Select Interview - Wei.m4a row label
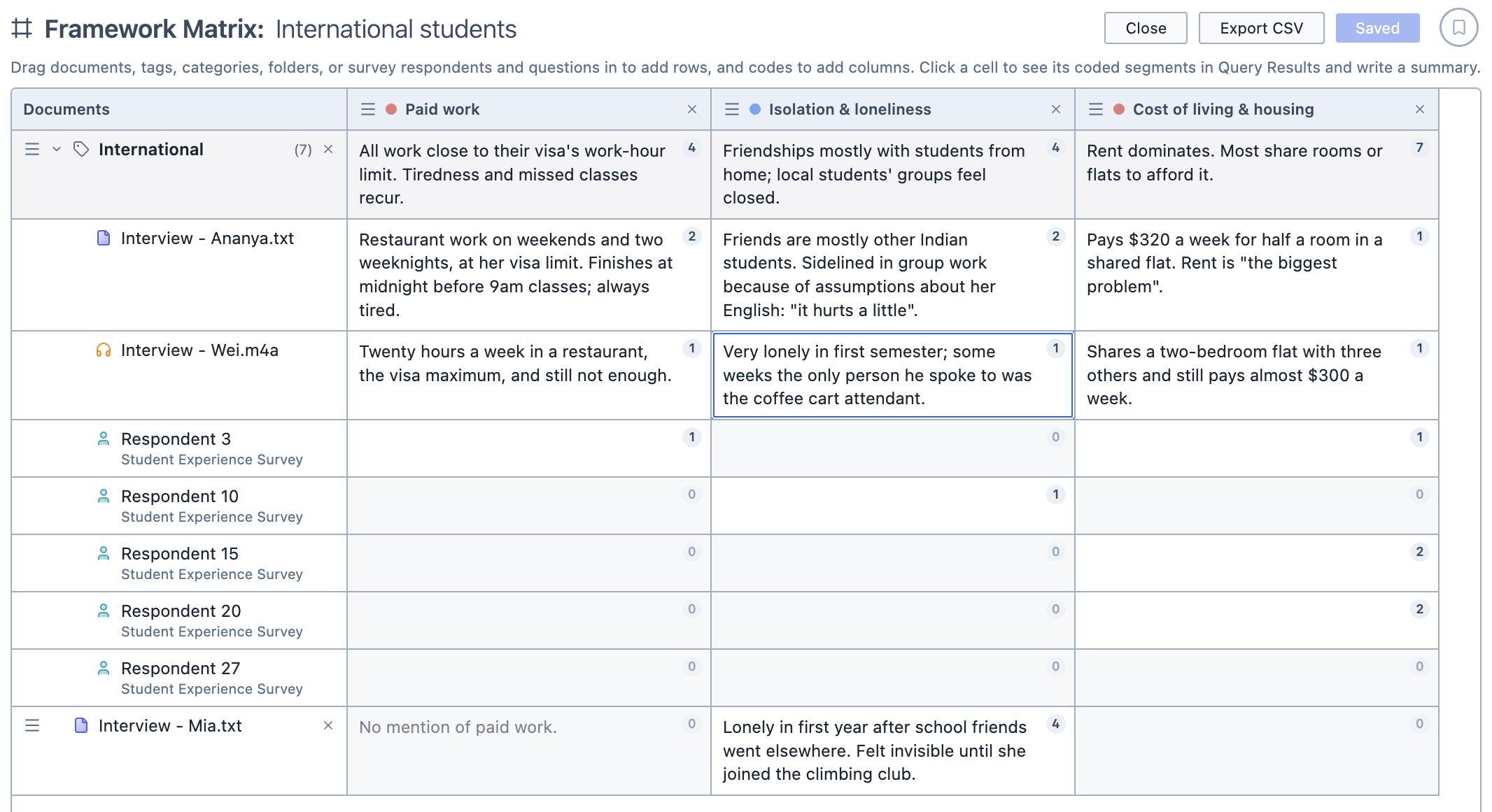Viewport: 1492px width, 812px height. pos(199,350)
